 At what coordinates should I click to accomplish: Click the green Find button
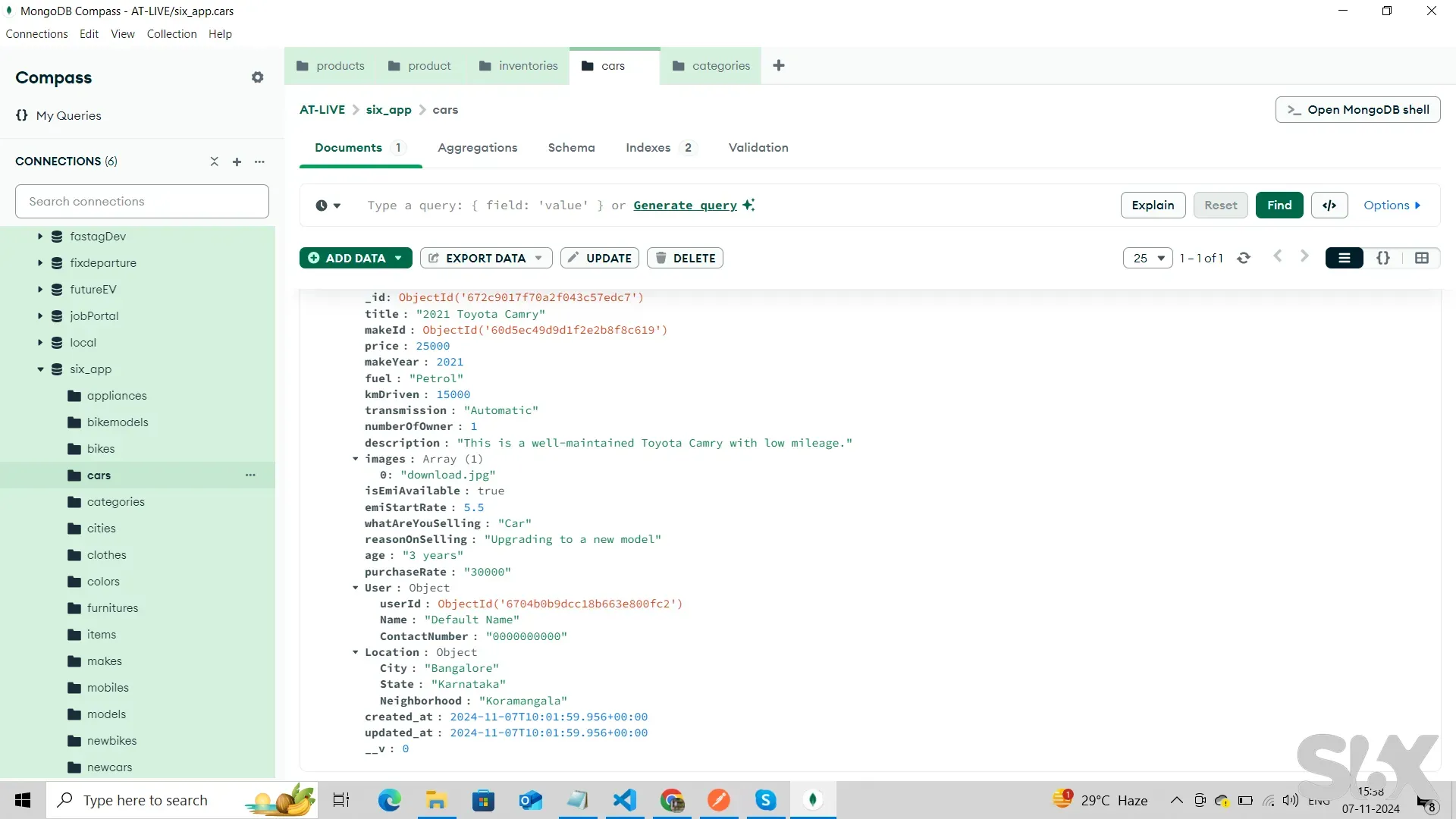pos(1279,206)
